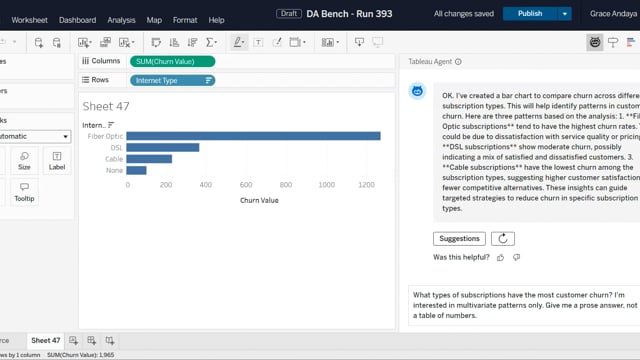The height and width of the screenshot is (360, 640).
Task: Open the Totals sigma toolbar icon
Action: [211, 42]
